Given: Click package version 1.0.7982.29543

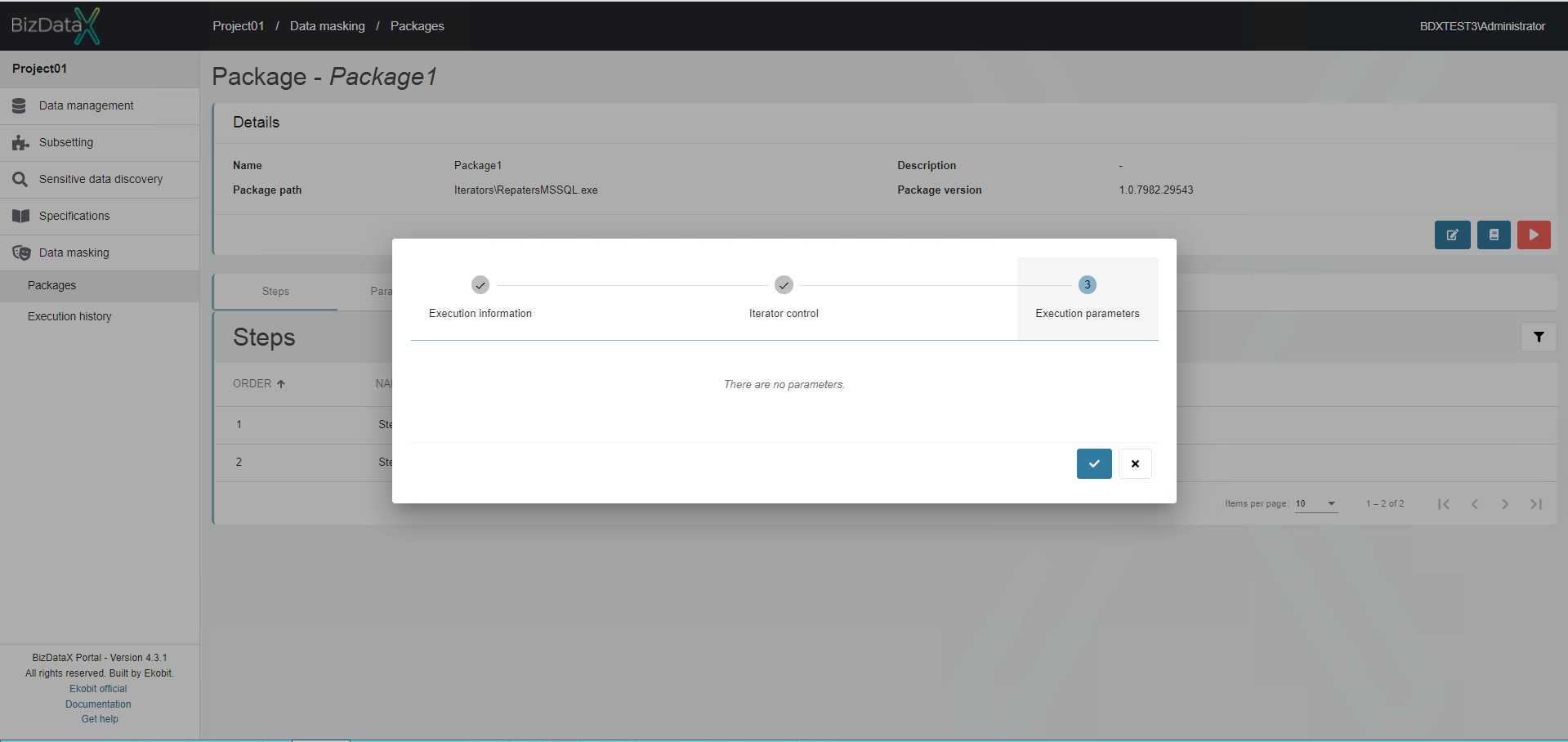Looking at the screenshot, I should [1156, 190].
